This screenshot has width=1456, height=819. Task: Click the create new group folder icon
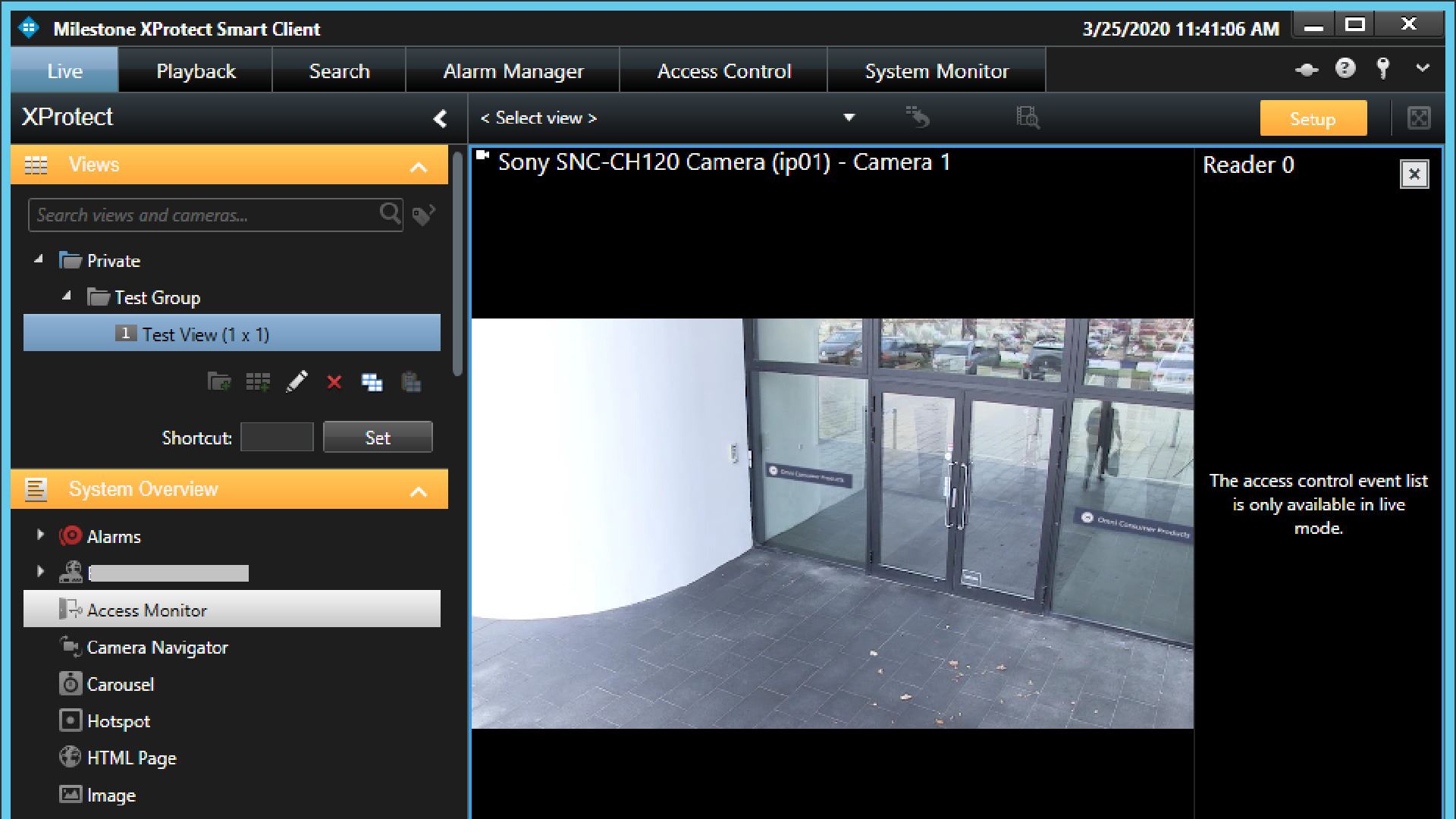(219, 381)
